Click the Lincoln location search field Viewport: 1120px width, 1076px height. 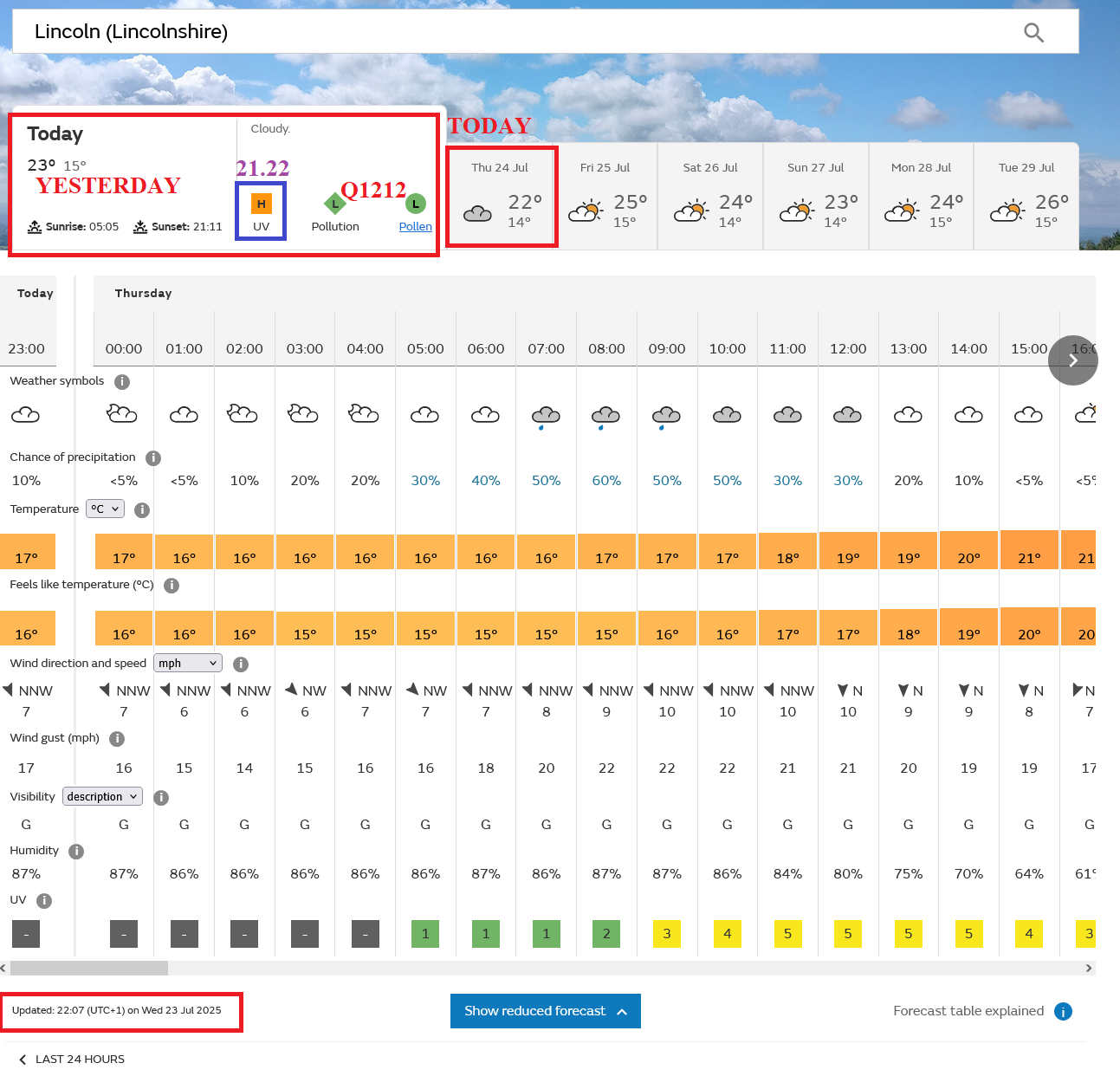(520, 32)
